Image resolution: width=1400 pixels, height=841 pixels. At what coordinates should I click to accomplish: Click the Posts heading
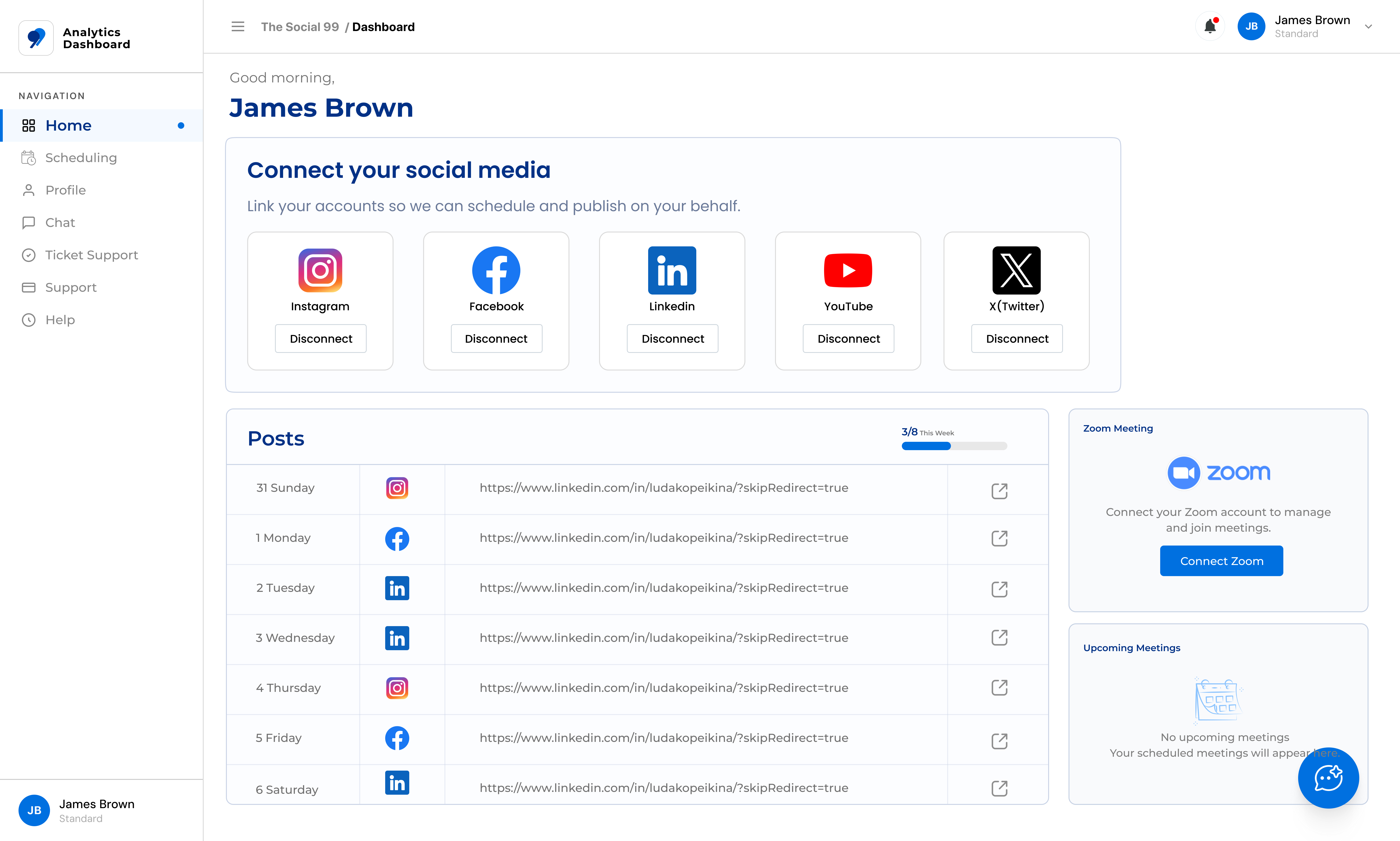[276, 439]
